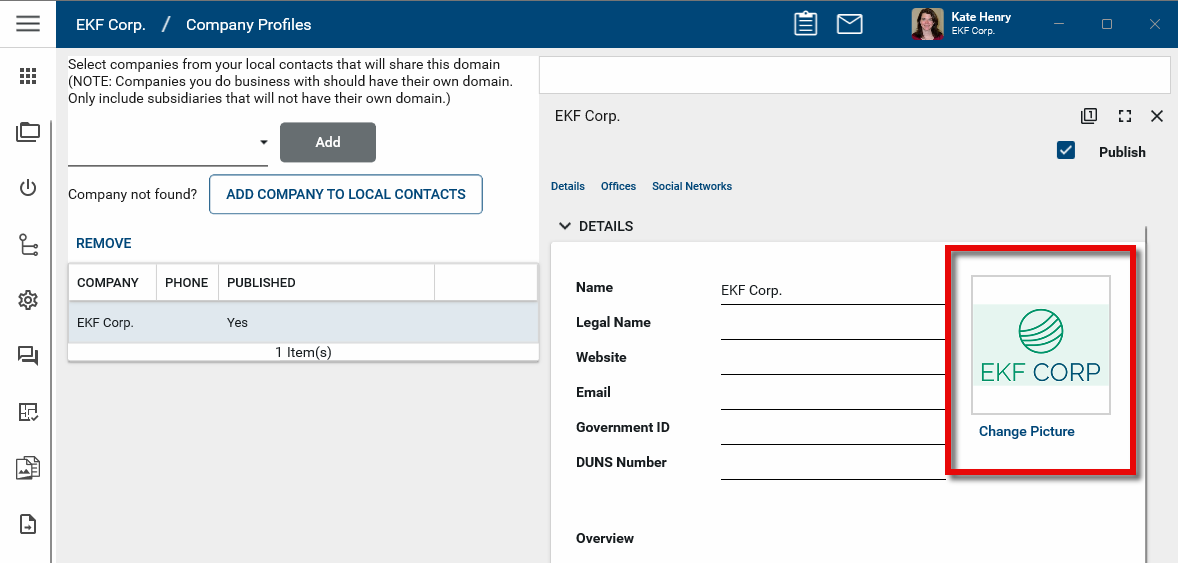The width and height of the screenshot is (1178, 563).
Task: Click the power icon in sidebar
Action: (x=28, y=188)
